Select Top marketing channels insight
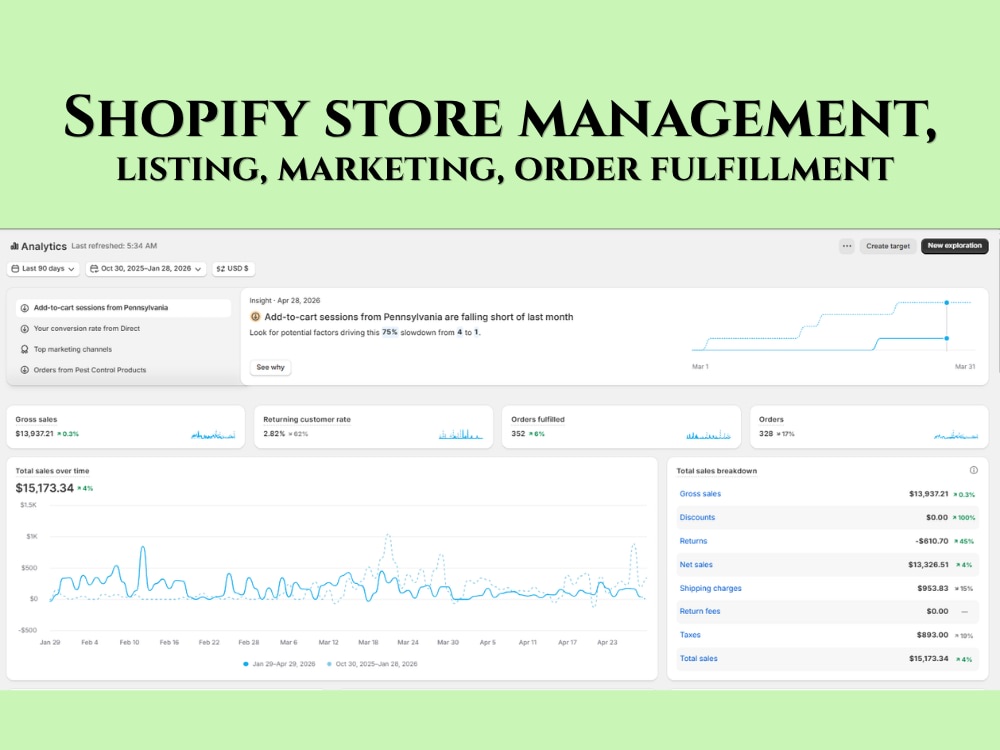This screenshot has height=750, width=1000. pos(123,349)
